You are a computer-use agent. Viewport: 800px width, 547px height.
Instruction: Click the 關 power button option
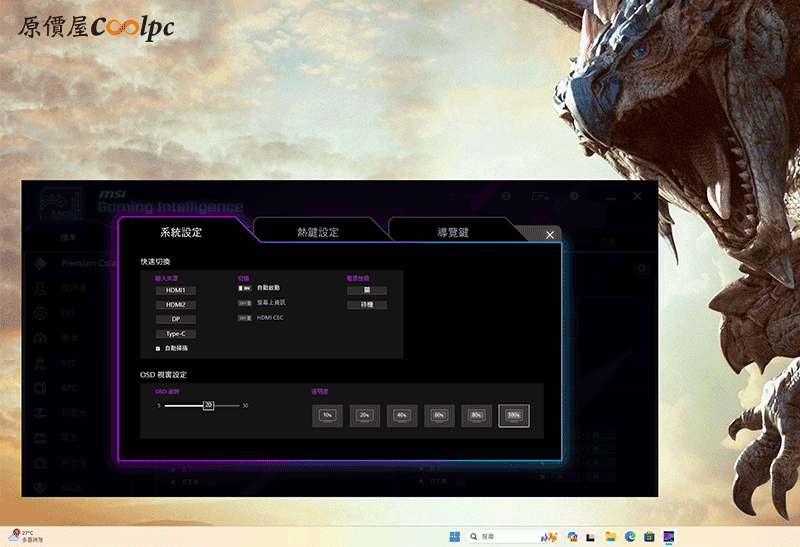click(367, 290)
